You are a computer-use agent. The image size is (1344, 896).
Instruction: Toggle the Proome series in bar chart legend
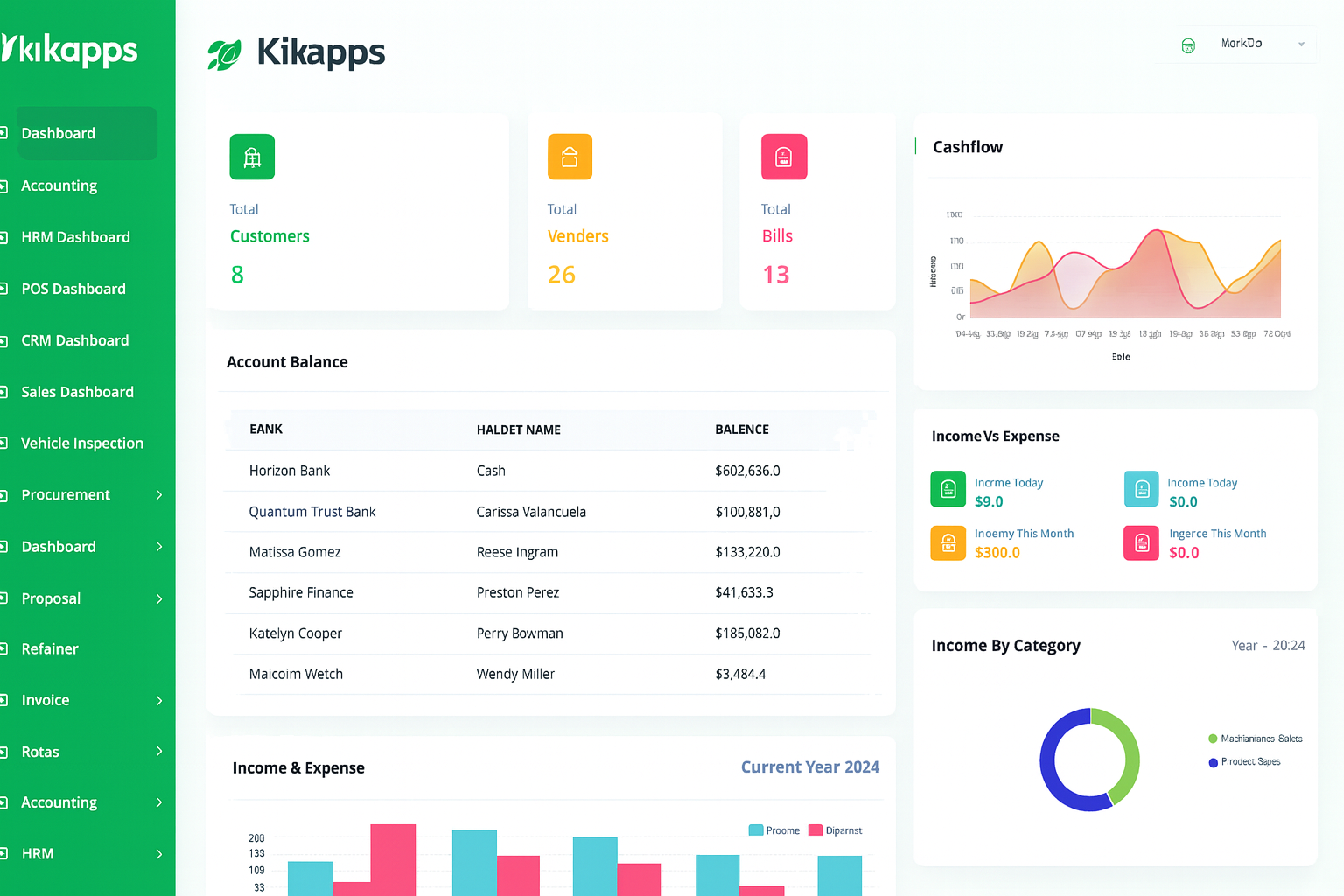coord(774,830)
